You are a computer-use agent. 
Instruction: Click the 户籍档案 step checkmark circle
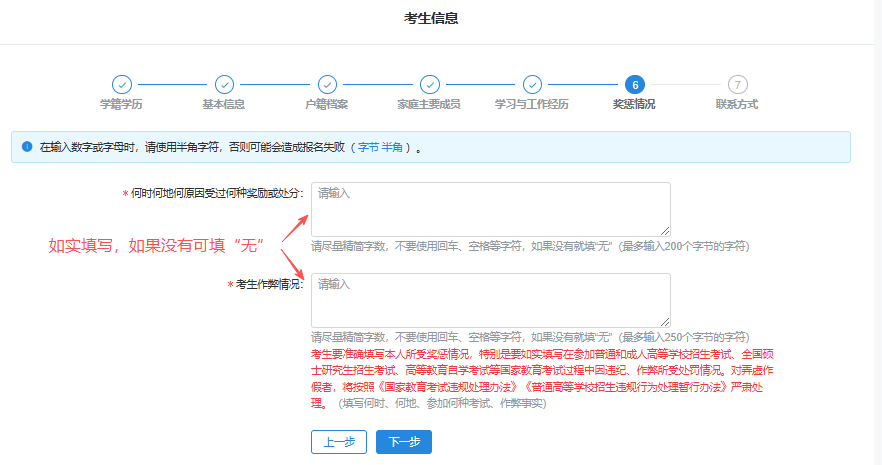[327, 84]
